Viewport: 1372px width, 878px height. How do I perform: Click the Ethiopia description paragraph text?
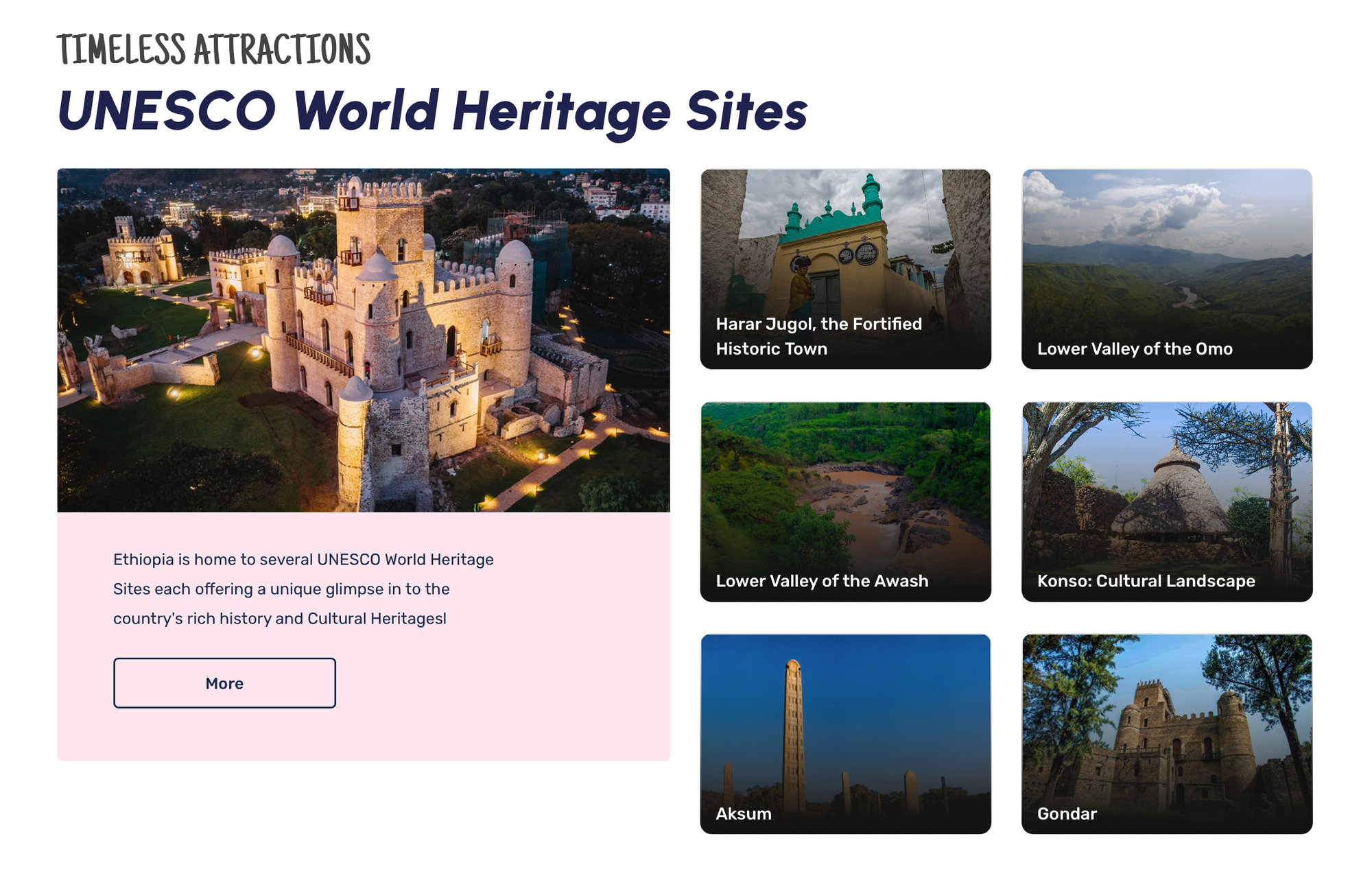tap(303, 589)
